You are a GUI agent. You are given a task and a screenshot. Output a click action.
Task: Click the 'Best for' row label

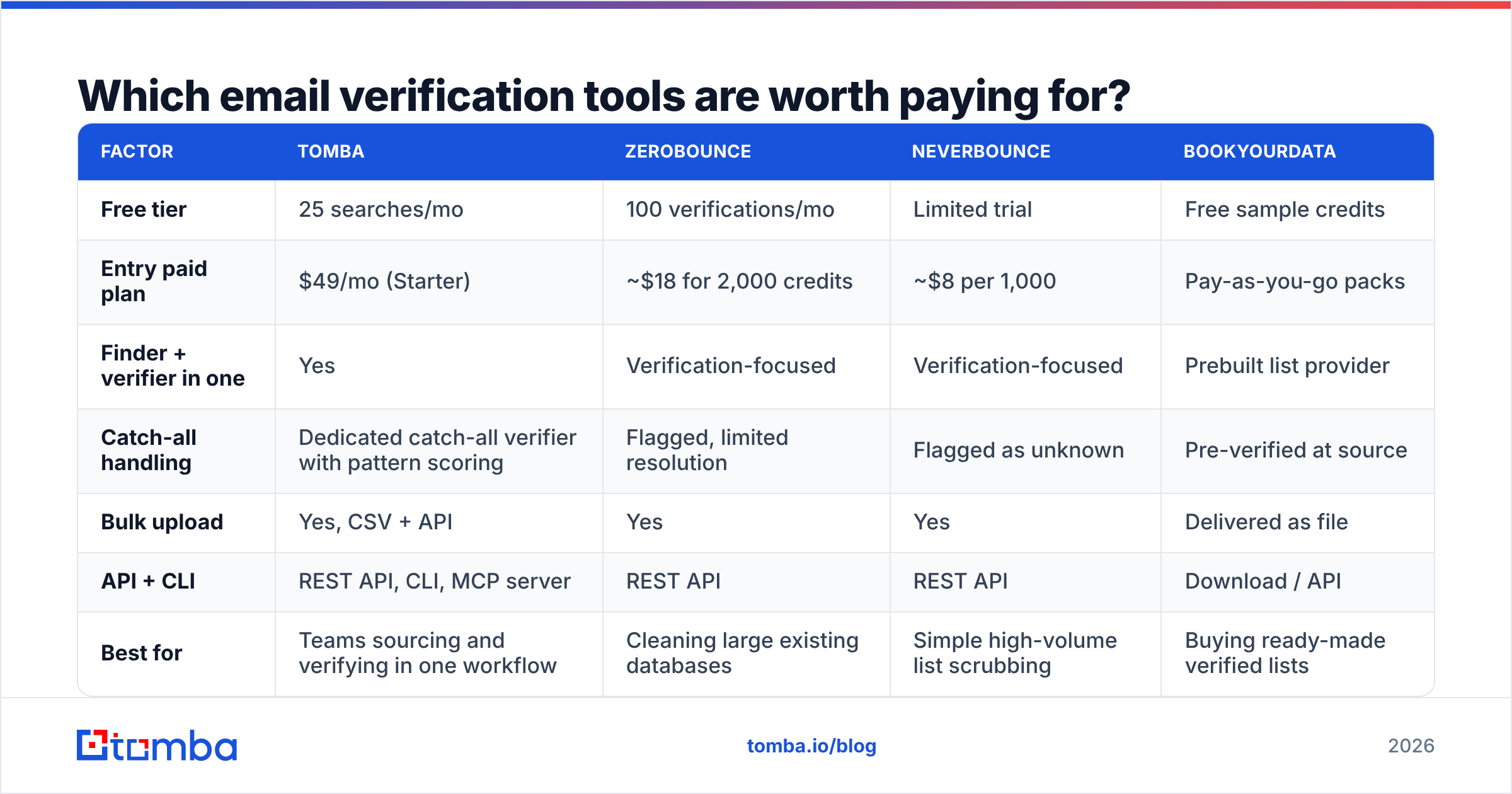coord(142,653)
